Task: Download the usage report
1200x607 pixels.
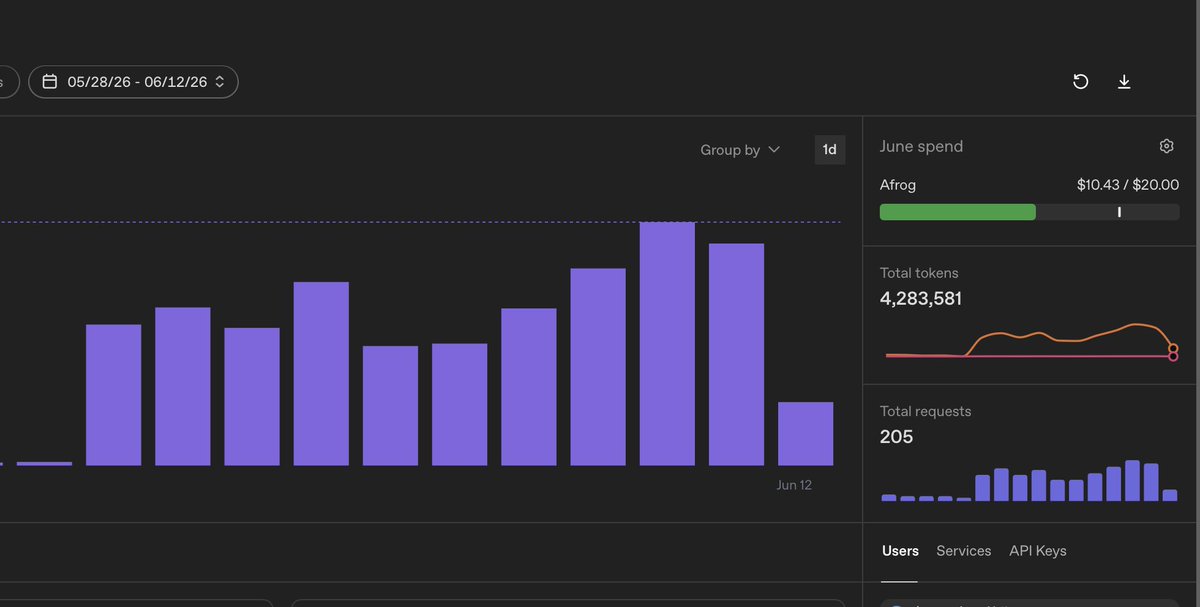Action: coord(1124,82)
